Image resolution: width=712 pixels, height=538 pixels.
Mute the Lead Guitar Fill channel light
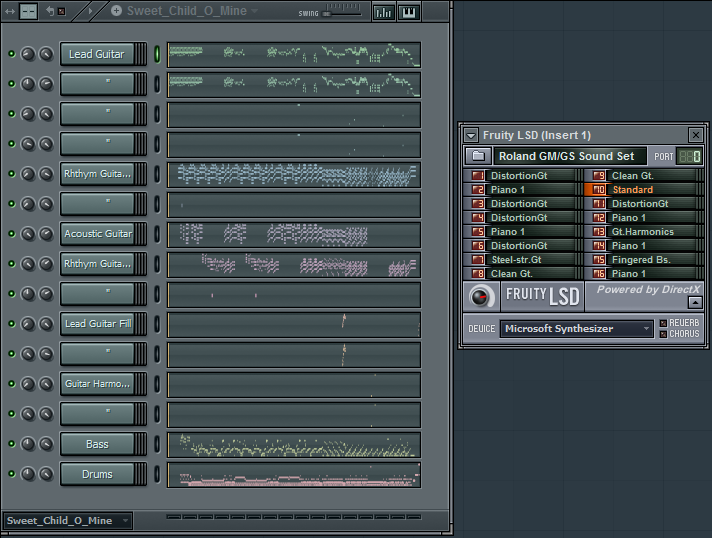point(12,324)
